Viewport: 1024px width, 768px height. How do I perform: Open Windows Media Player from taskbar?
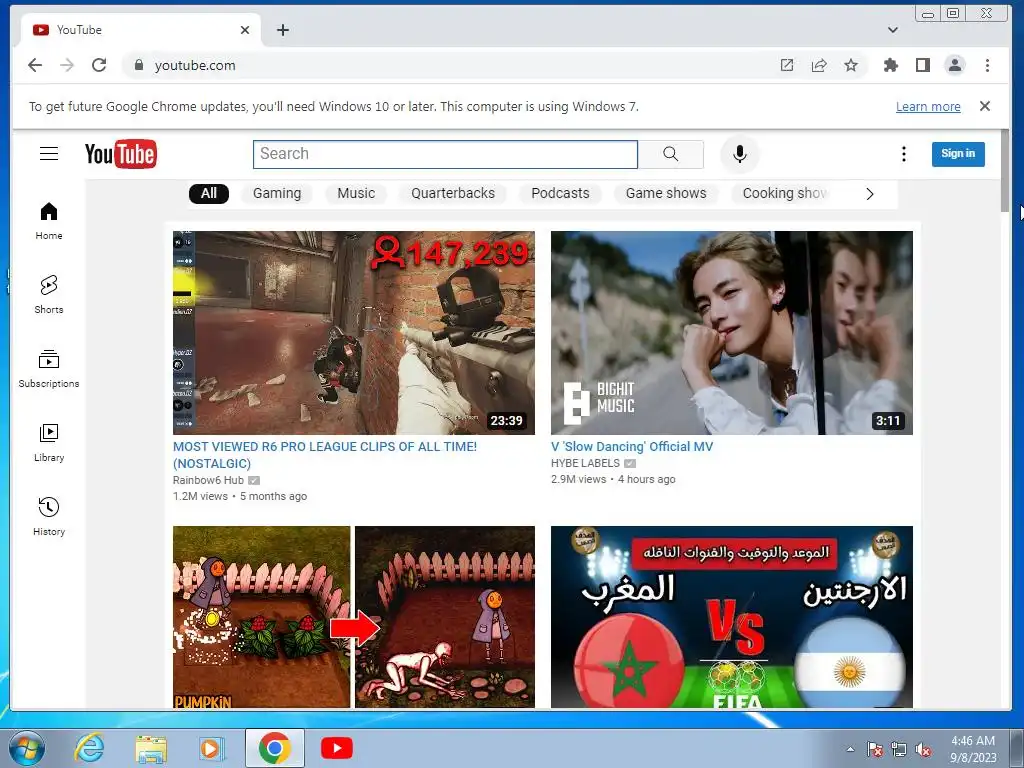(x=211, y=748)
